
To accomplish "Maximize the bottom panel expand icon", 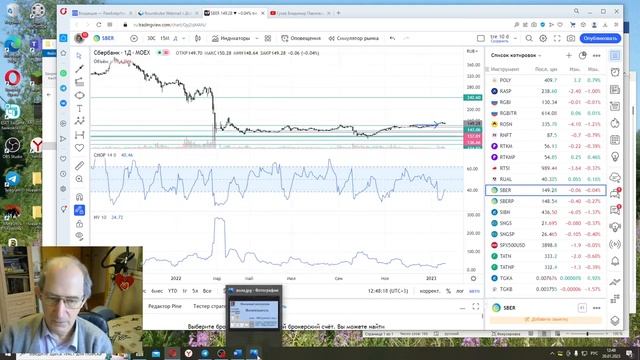I will click(476, 306).
